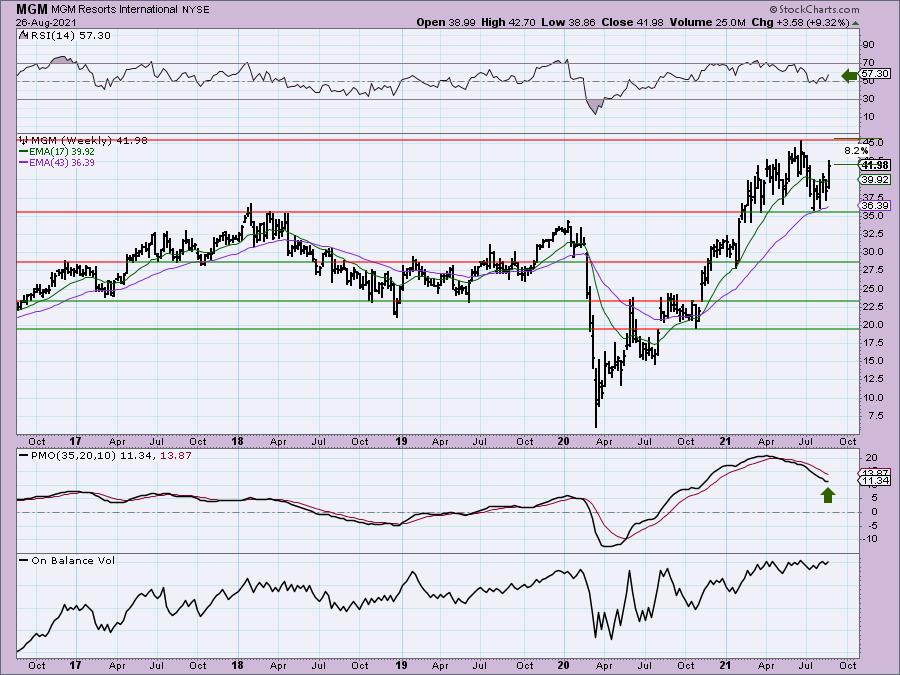Click the PMO(35,20,10) 11.34, 13.87 label

click(111, 456)
